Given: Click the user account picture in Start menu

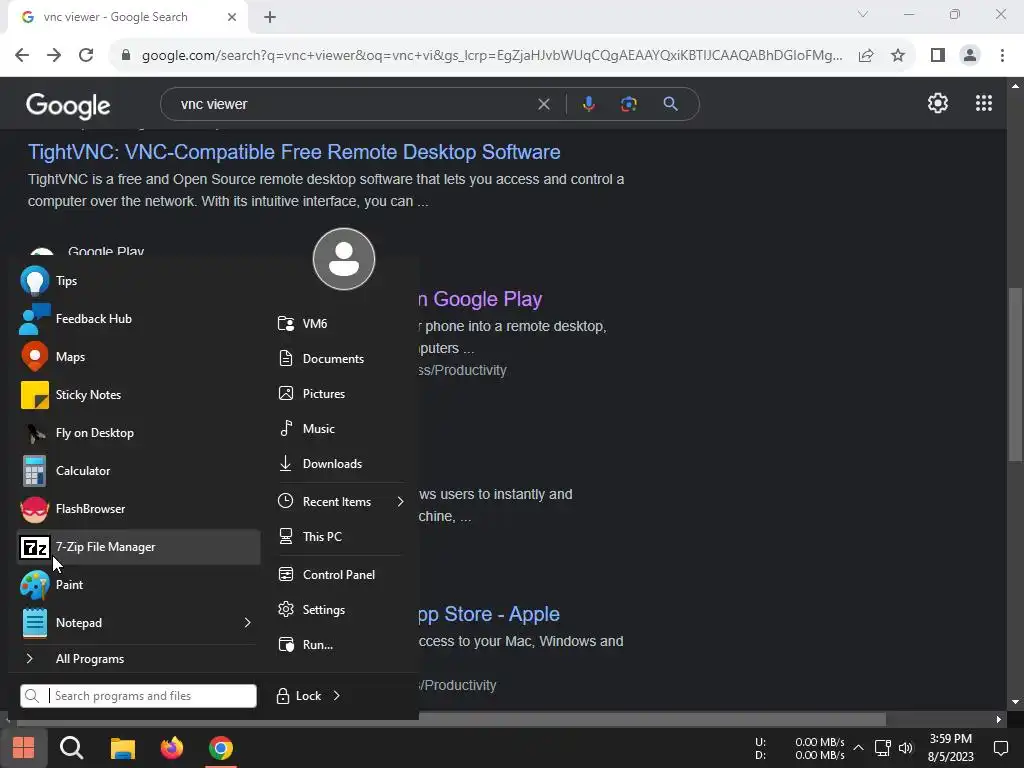Looking at the screenshot, I should (x=344, y=259).
